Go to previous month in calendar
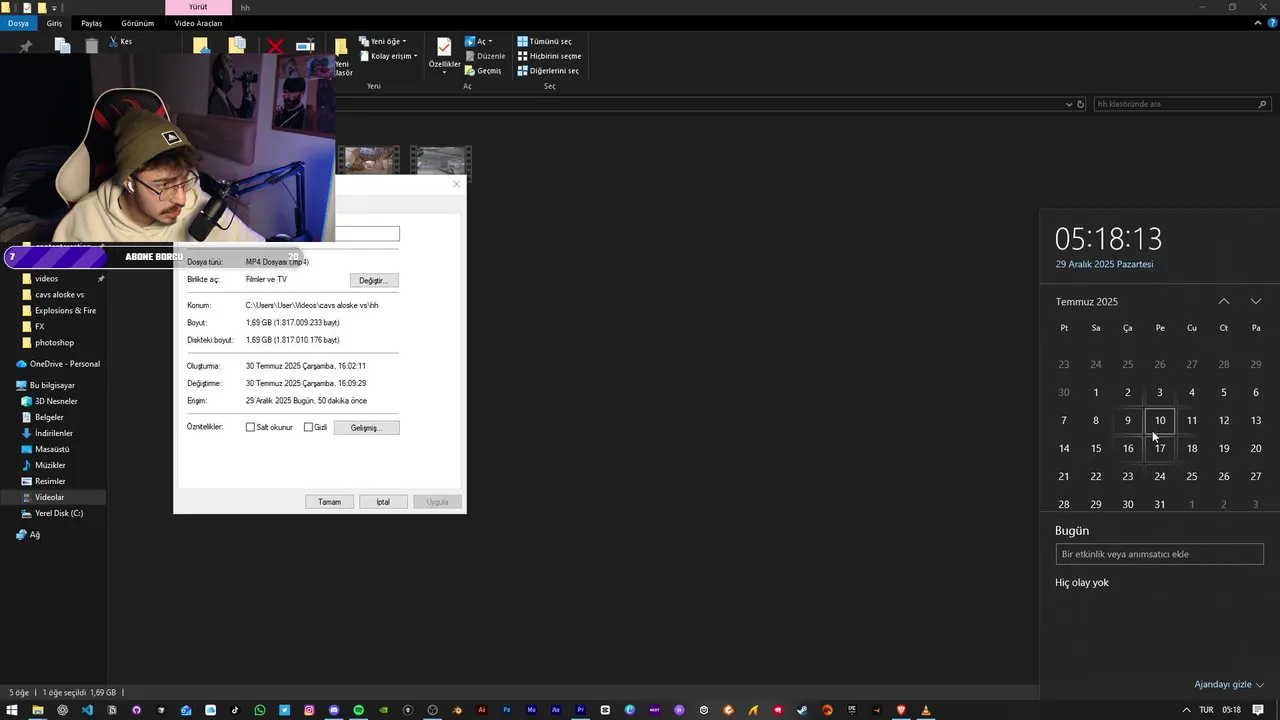The image size is (1280, 720). [1223, 301]
